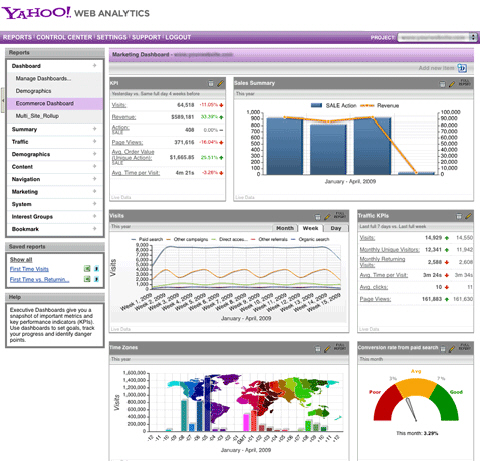Switch Visits chart to Day view
This screenshot has height=461, width=480.
336,228
